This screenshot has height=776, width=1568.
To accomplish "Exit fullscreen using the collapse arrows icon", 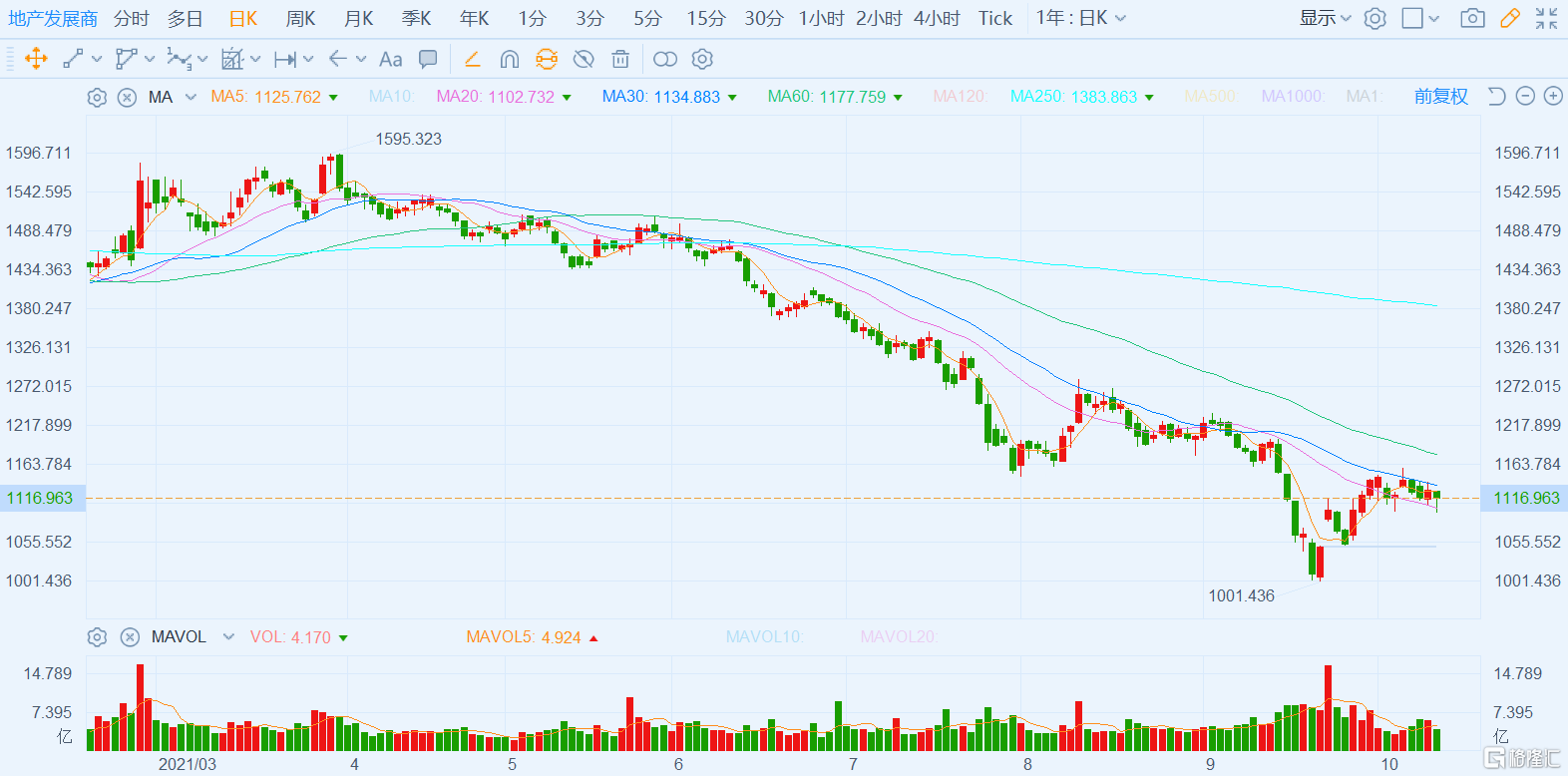I will pyautogui.click(x=1546, y=18).
